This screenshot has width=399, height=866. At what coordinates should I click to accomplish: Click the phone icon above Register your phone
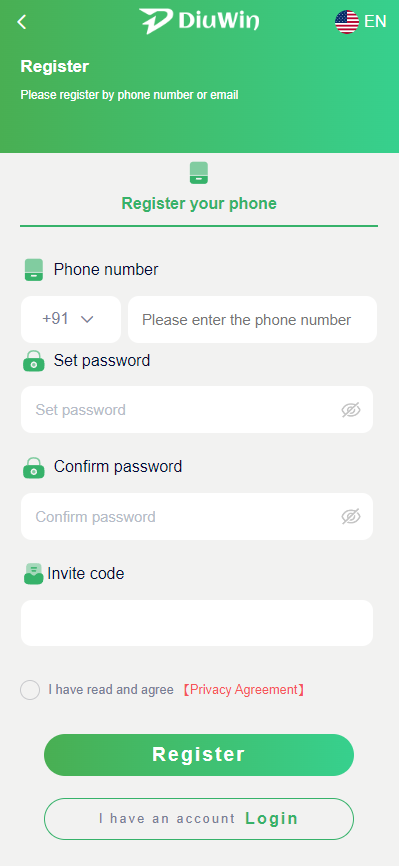click(x=199, y=173)
